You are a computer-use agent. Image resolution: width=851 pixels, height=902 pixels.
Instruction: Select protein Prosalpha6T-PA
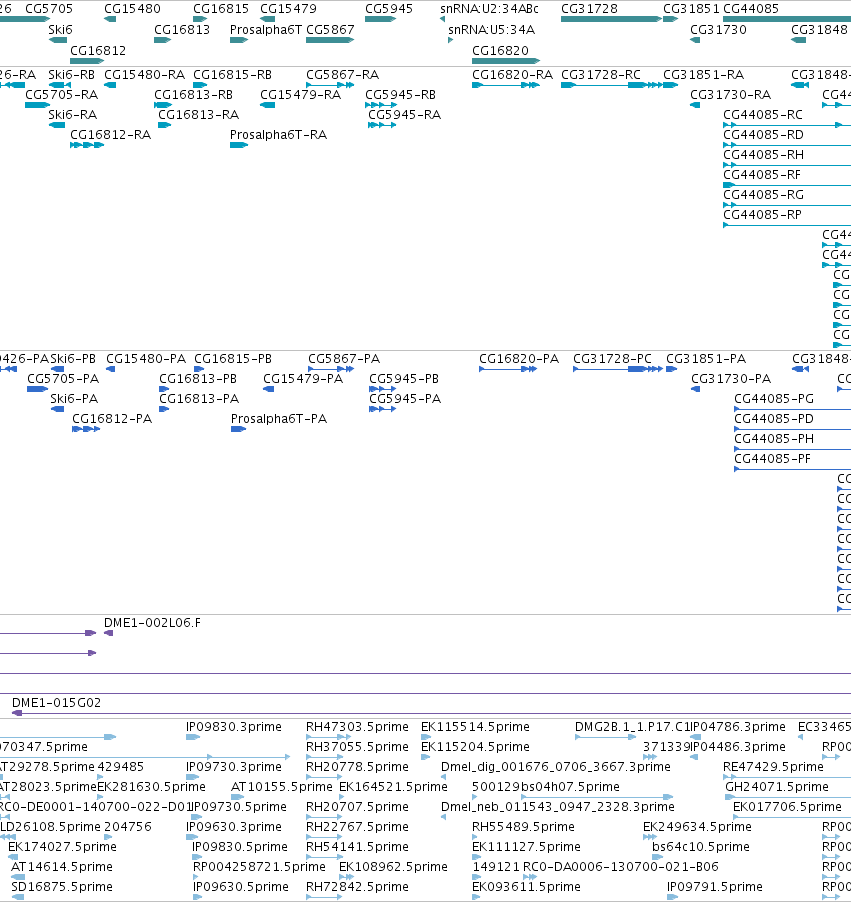[279, 419]
